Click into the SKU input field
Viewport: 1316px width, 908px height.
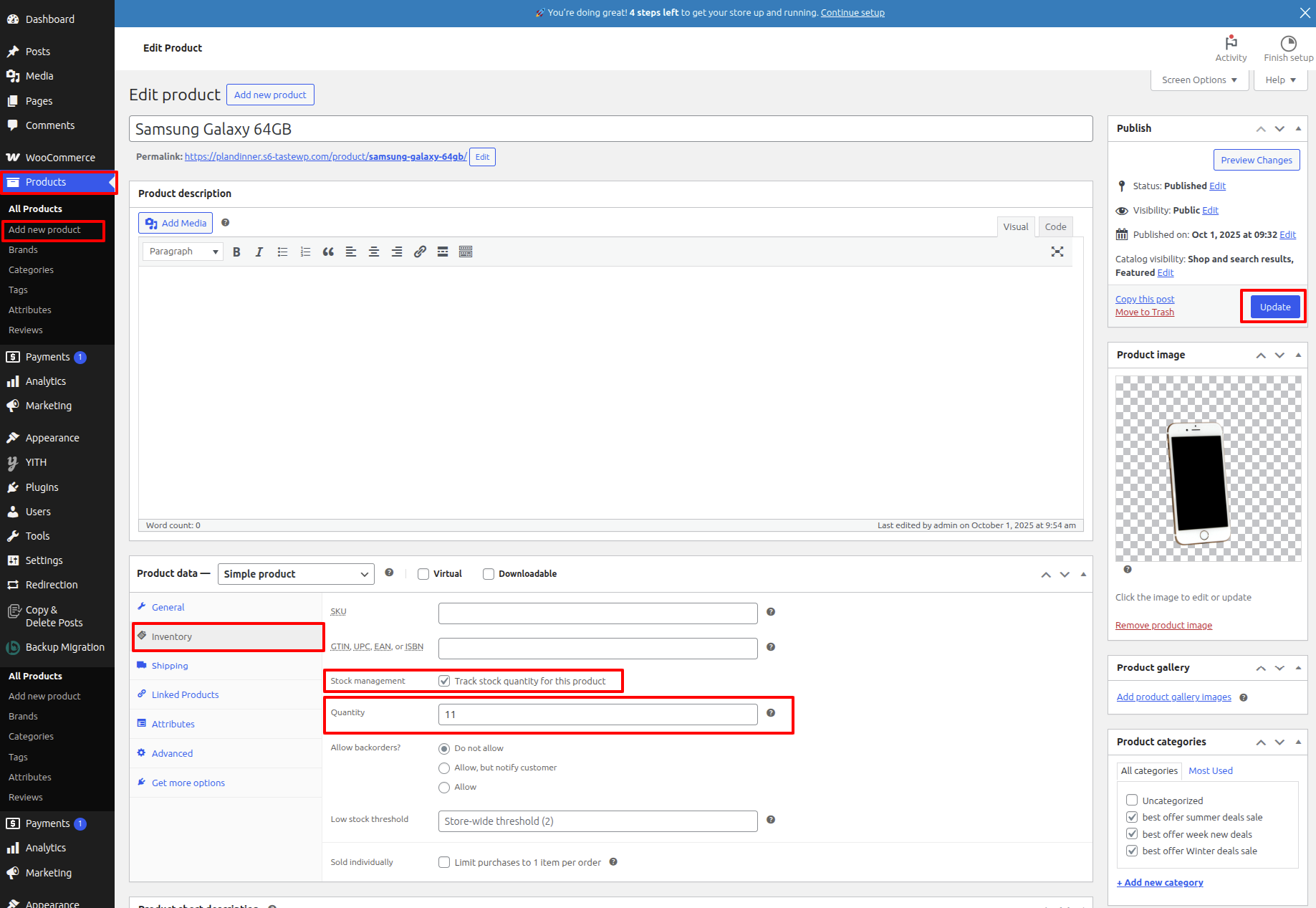tap(597, 613)
